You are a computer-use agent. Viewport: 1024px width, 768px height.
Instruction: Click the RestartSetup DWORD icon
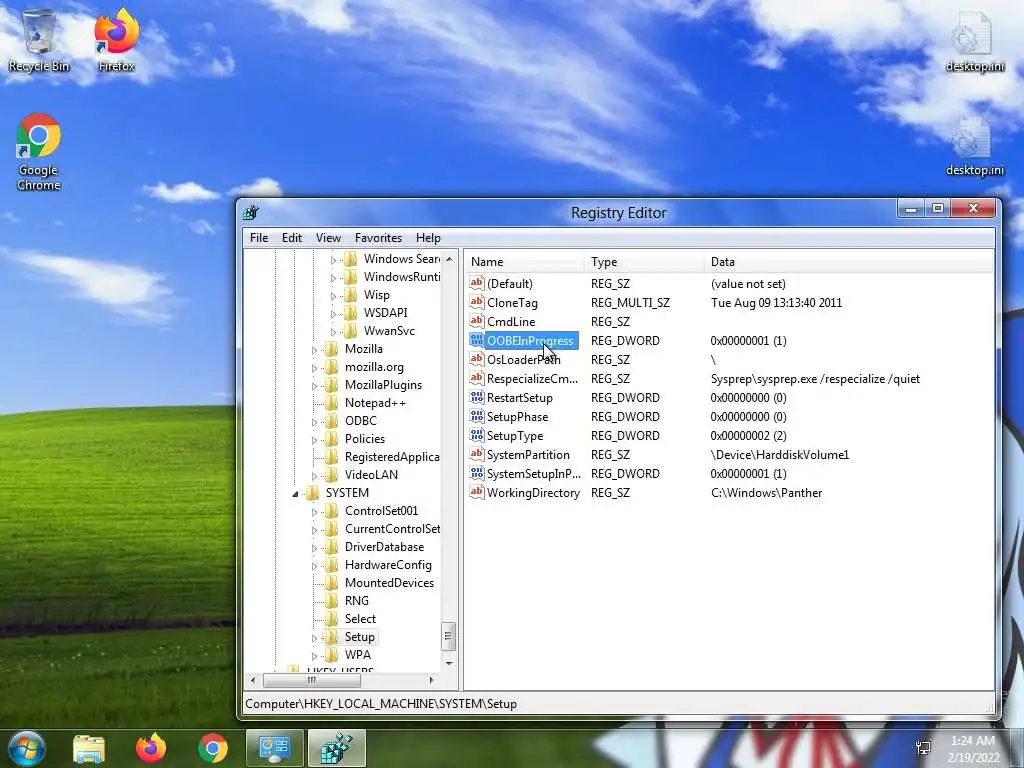477,397
